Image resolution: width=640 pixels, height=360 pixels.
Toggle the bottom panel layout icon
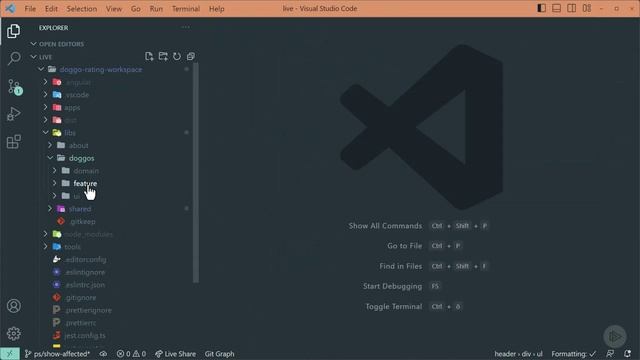556,8
